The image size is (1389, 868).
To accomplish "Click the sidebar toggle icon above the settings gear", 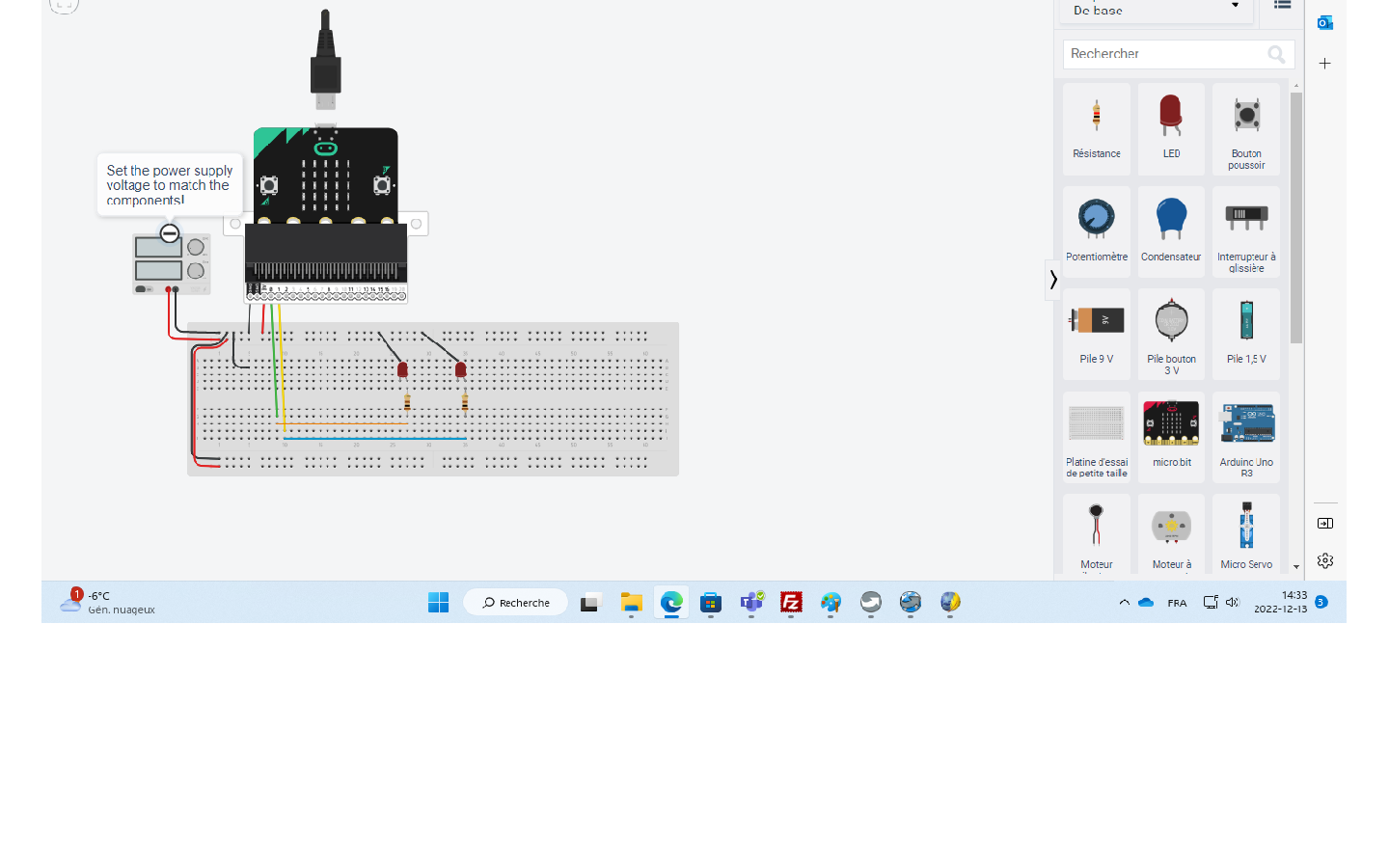I will 1325,523.
